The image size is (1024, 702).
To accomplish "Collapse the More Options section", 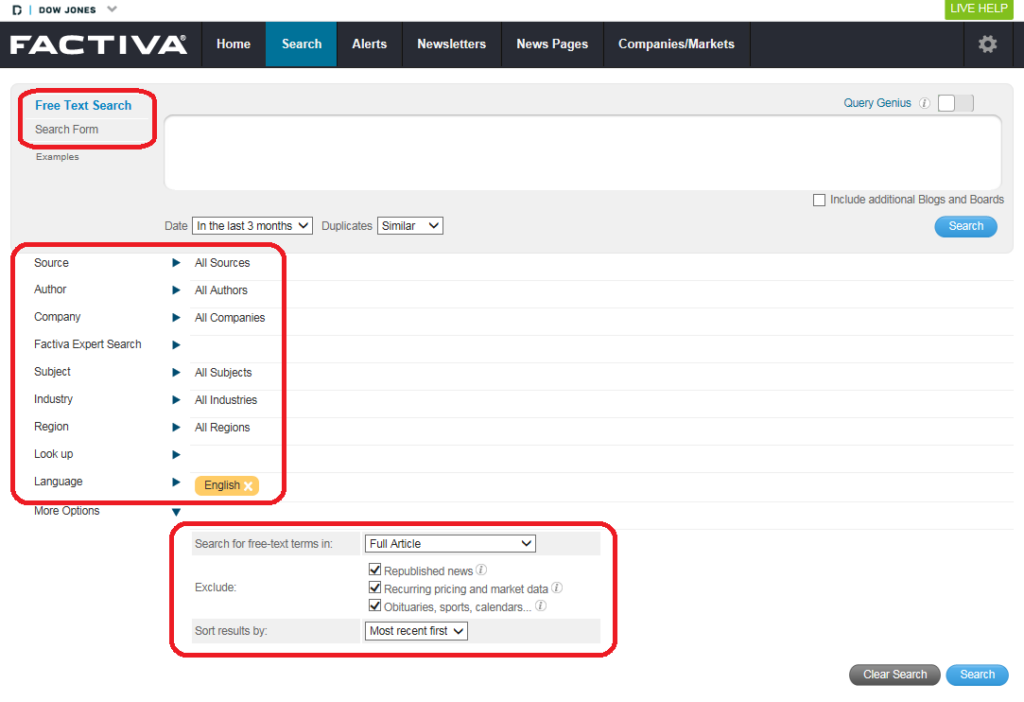I will (176, 512).
